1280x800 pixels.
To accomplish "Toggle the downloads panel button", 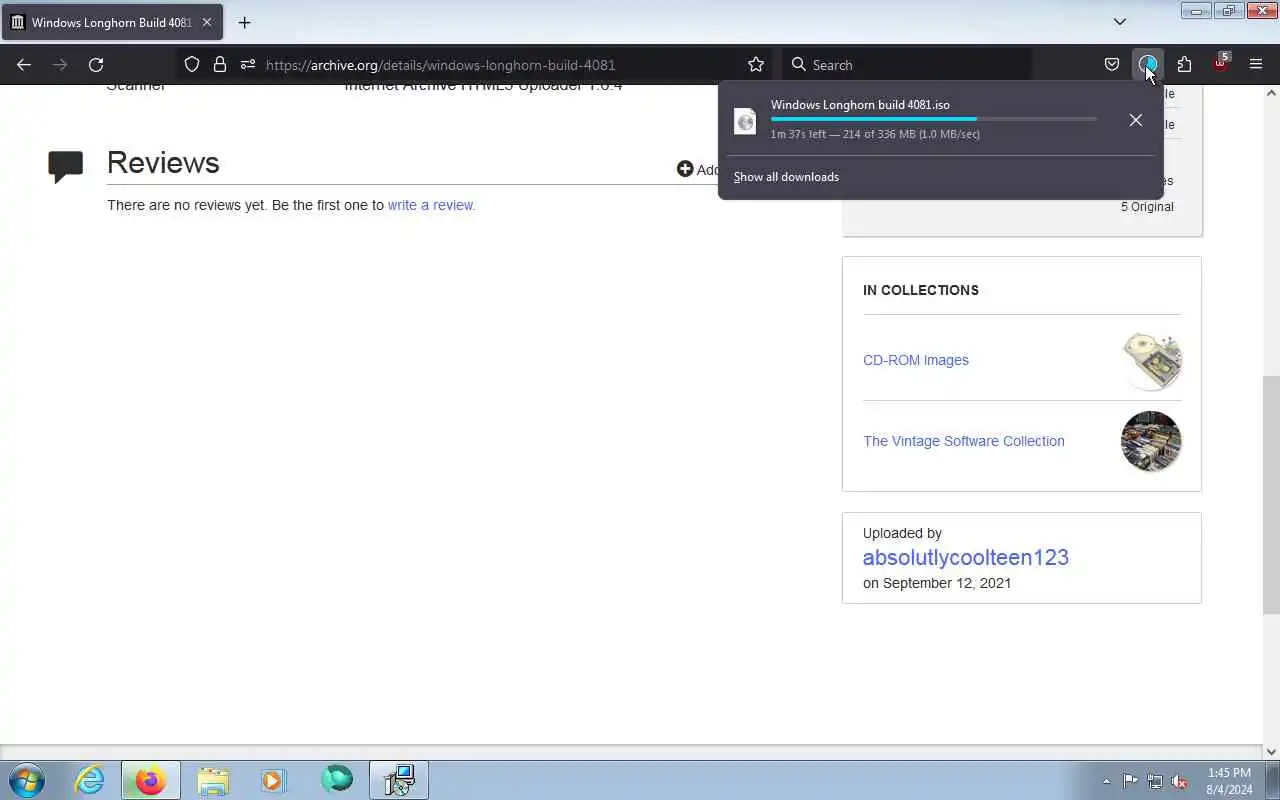I will click(1148, 65).
